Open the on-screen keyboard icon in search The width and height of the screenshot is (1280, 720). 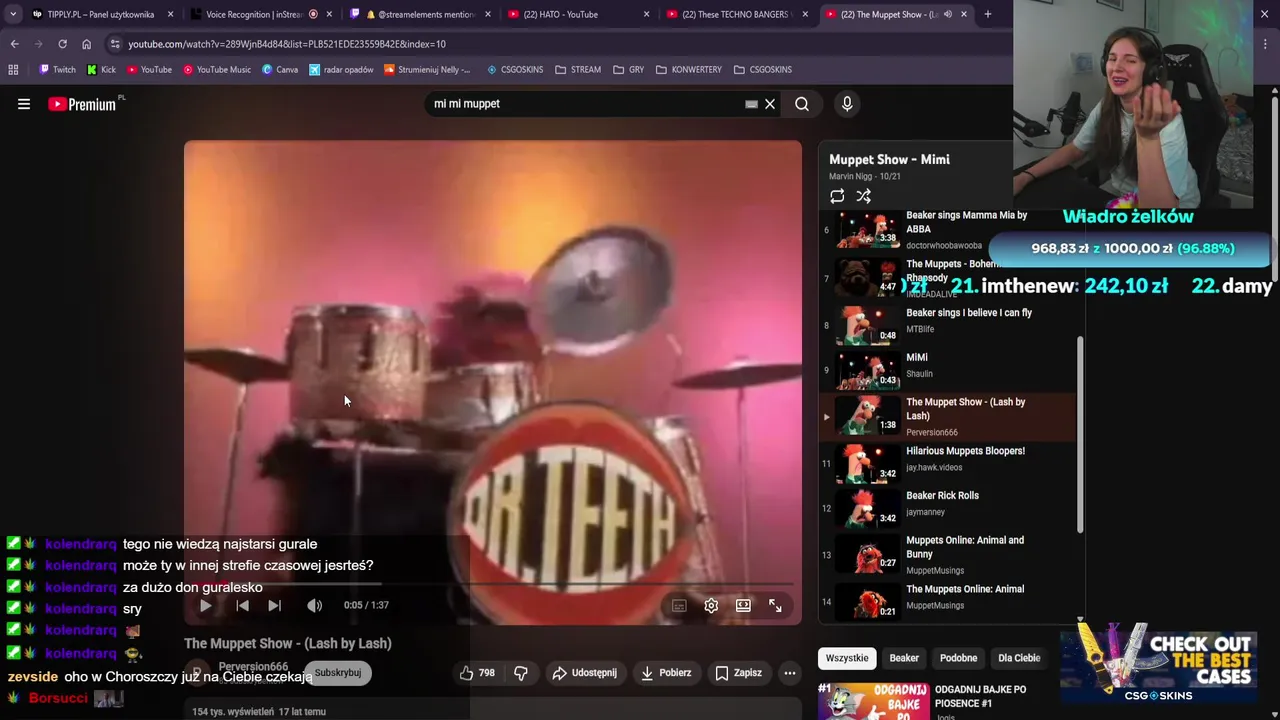coord(751,104)
